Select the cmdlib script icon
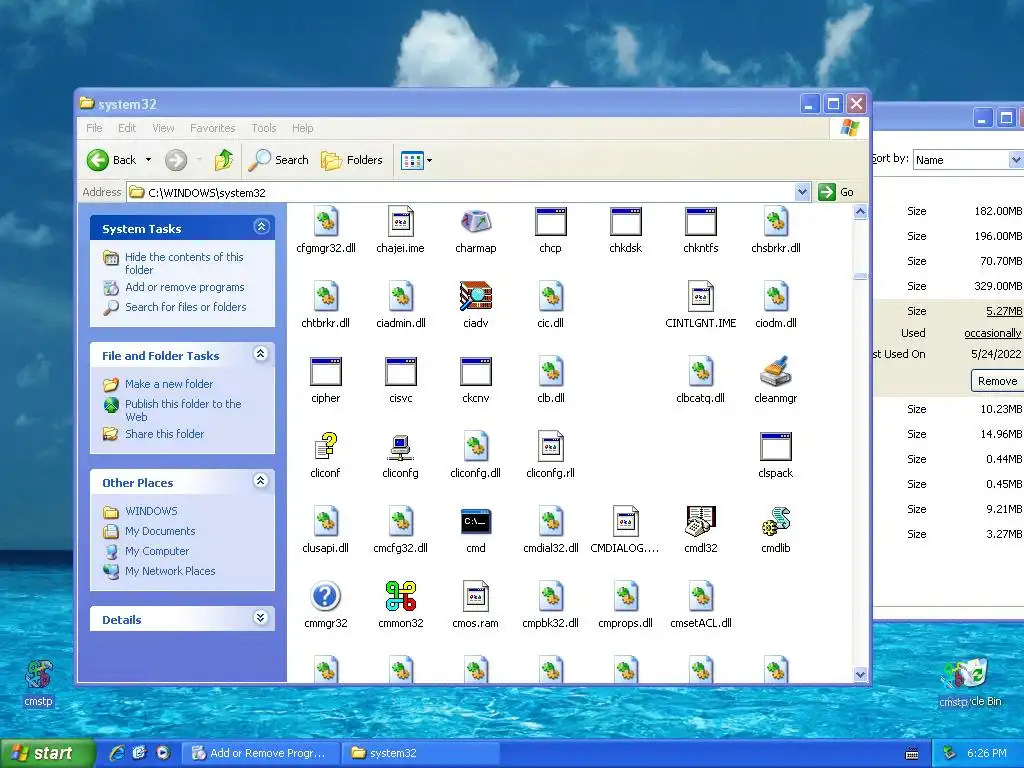 pos(776,522)
